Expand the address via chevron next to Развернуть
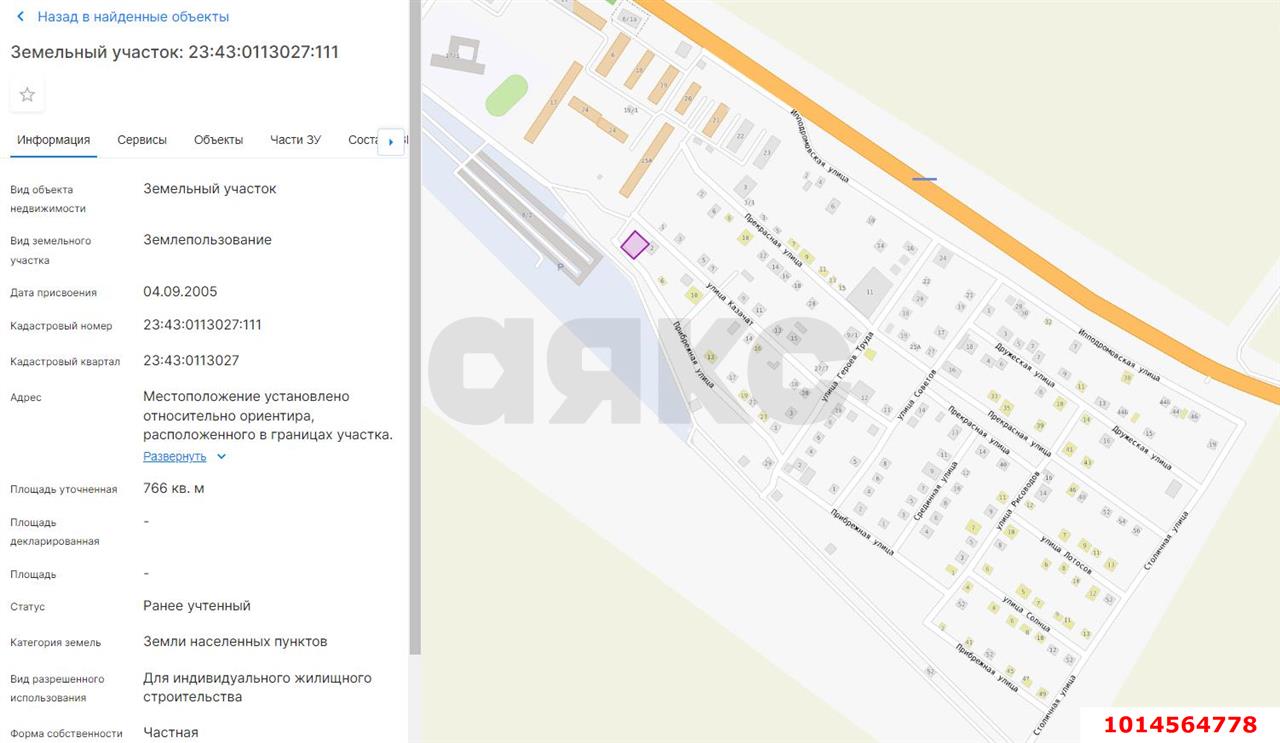The height and width of the screenshot is (743, 1280). point(222,457)
